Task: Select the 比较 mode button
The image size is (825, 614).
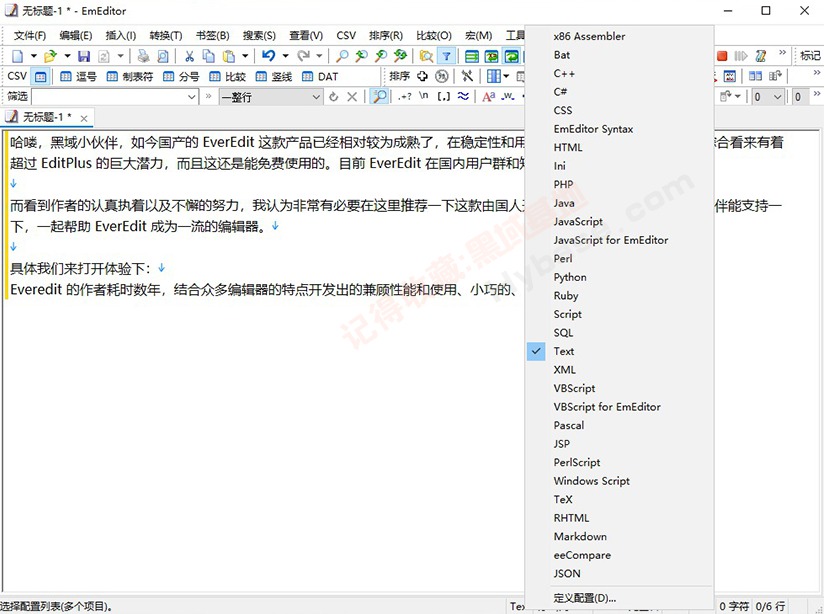Action: coord(227,77)
